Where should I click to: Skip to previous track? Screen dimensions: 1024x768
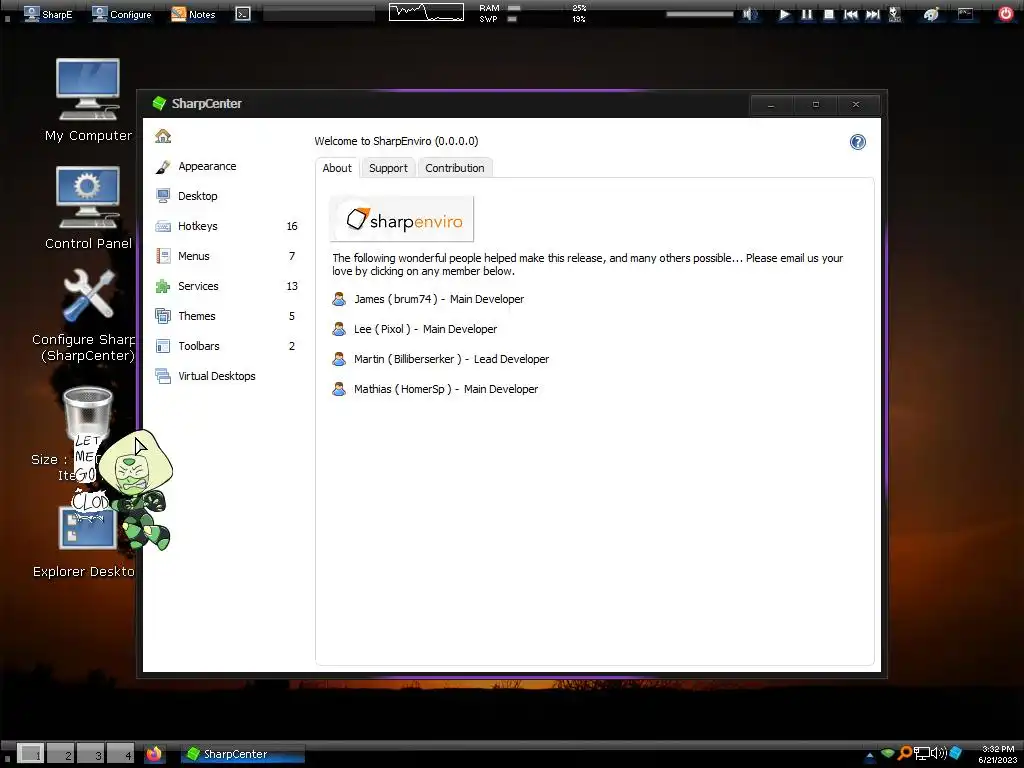click(x=850, y=14)
